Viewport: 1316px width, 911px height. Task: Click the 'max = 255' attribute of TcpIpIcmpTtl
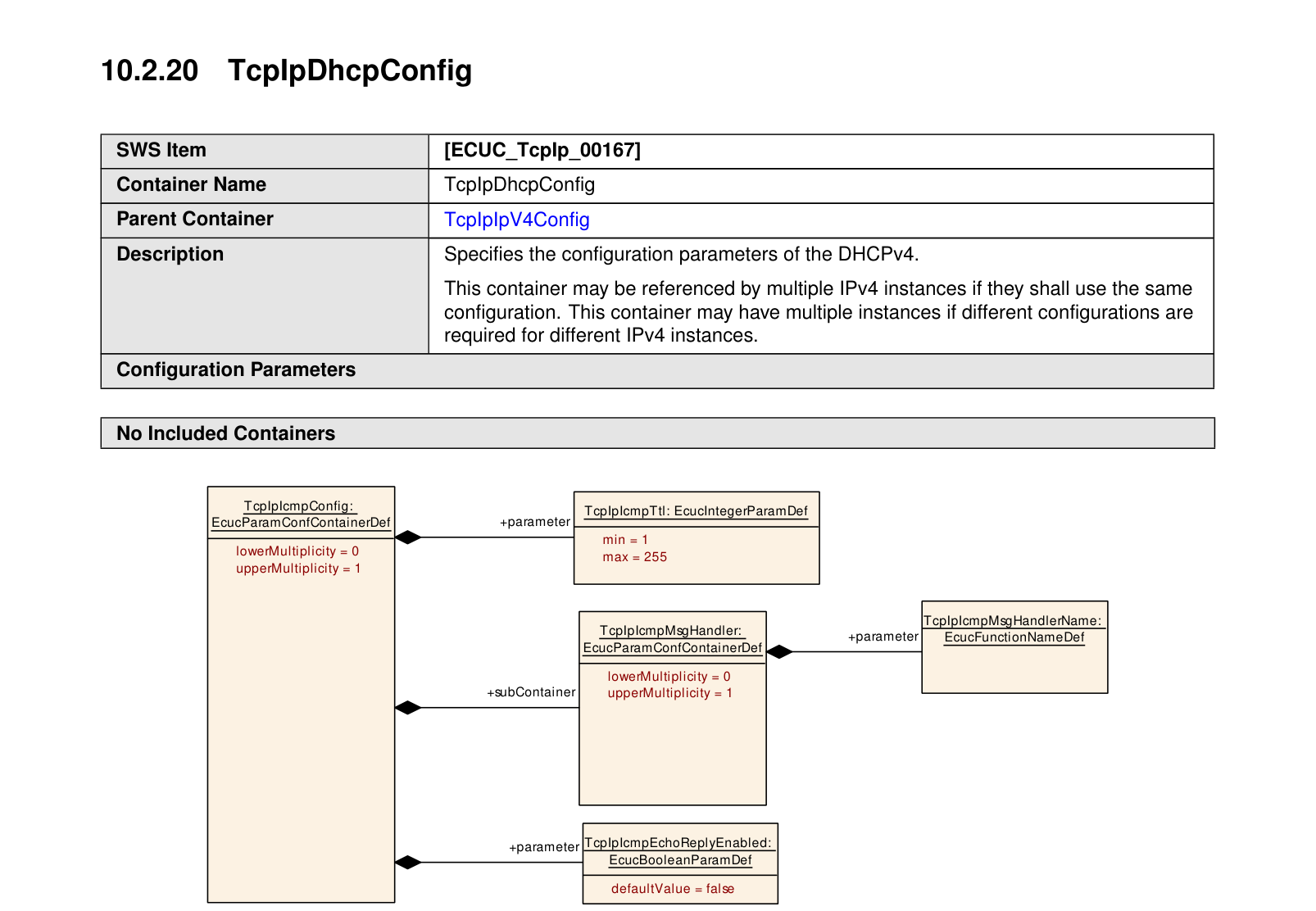[635, 557]
